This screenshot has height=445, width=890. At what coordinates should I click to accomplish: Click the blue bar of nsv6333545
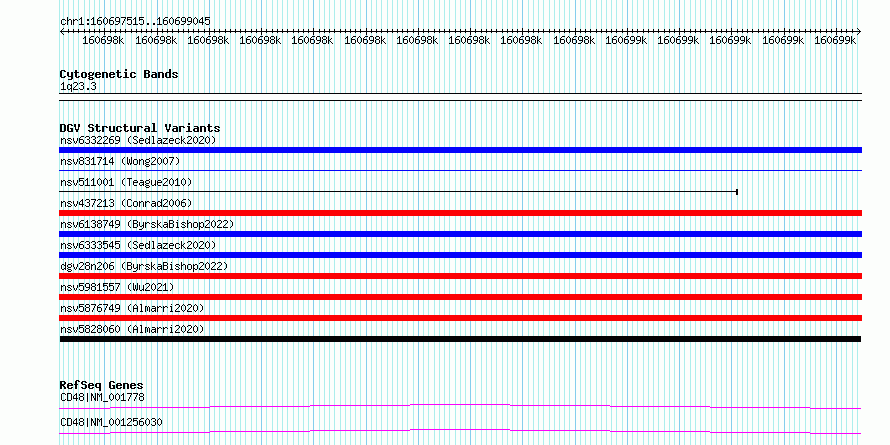[460, 255]
